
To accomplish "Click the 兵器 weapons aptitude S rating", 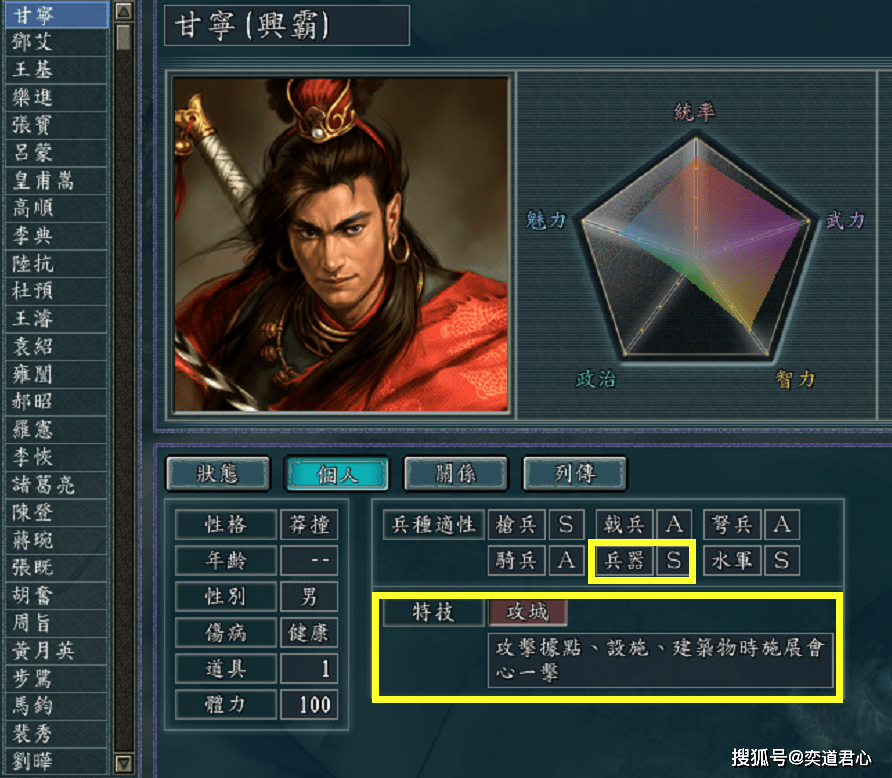I will pyautogui.click(x=674, y=561).
